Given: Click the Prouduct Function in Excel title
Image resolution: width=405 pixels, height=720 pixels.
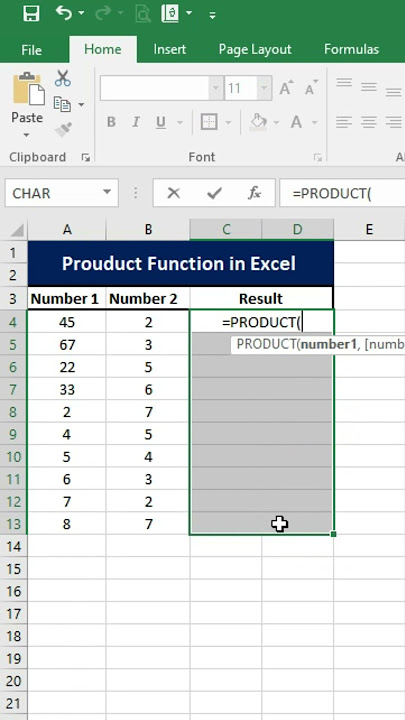Looking at the screenshot, I should 179,264.
